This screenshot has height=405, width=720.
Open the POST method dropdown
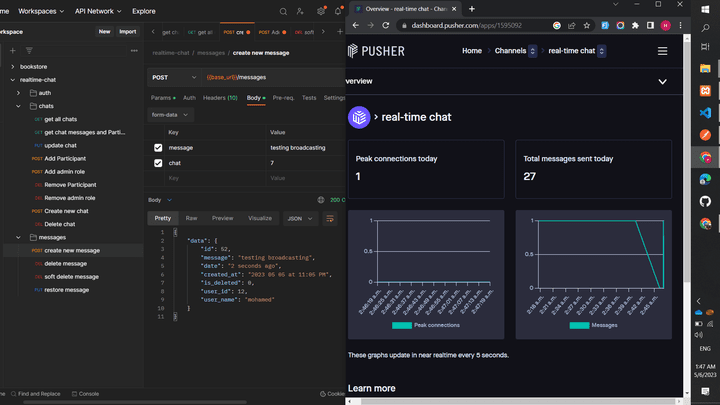[x=174, y=78]
